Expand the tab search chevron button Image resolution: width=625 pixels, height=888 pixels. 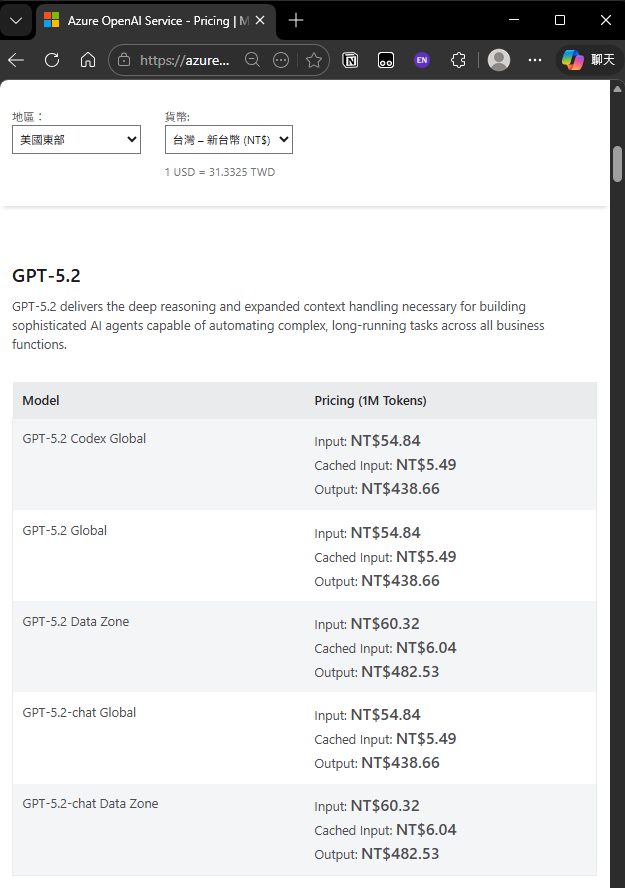pyautogui.click(x=16, y=20)
